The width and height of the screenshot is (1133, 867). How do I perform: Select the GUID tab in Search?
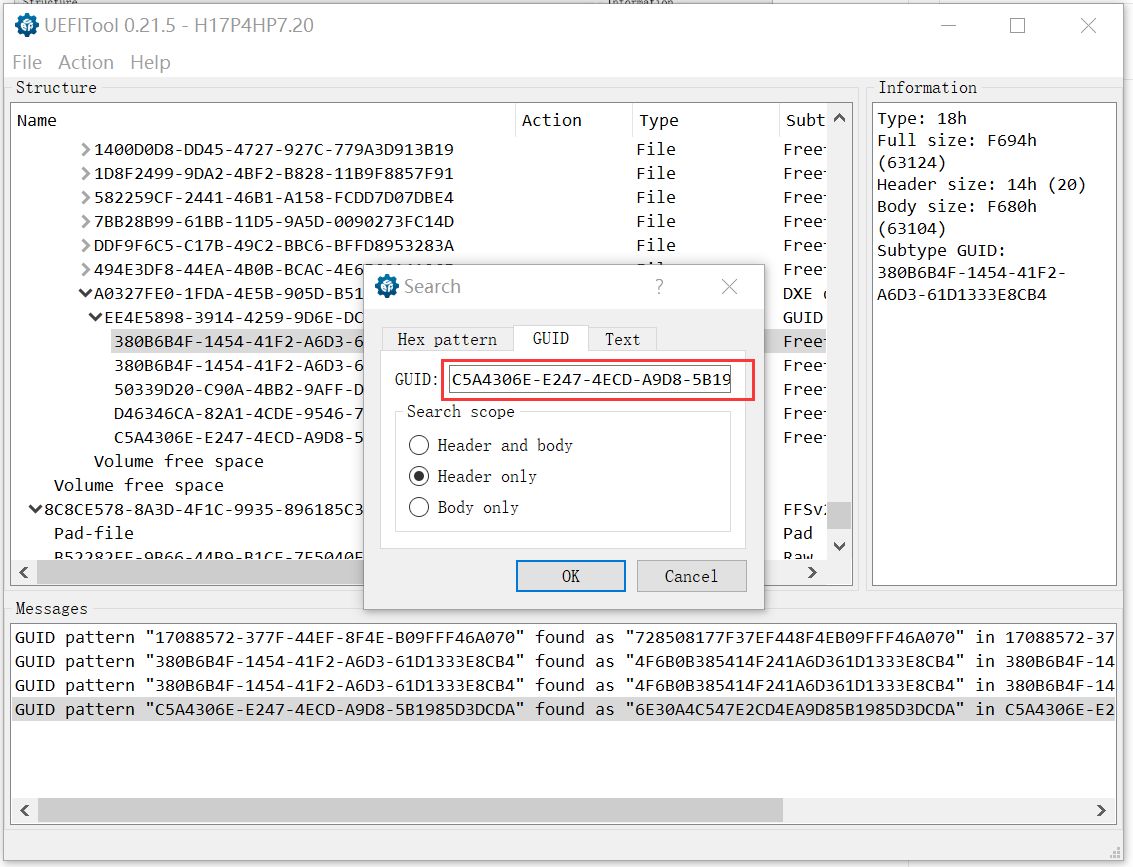click(551, 338)
